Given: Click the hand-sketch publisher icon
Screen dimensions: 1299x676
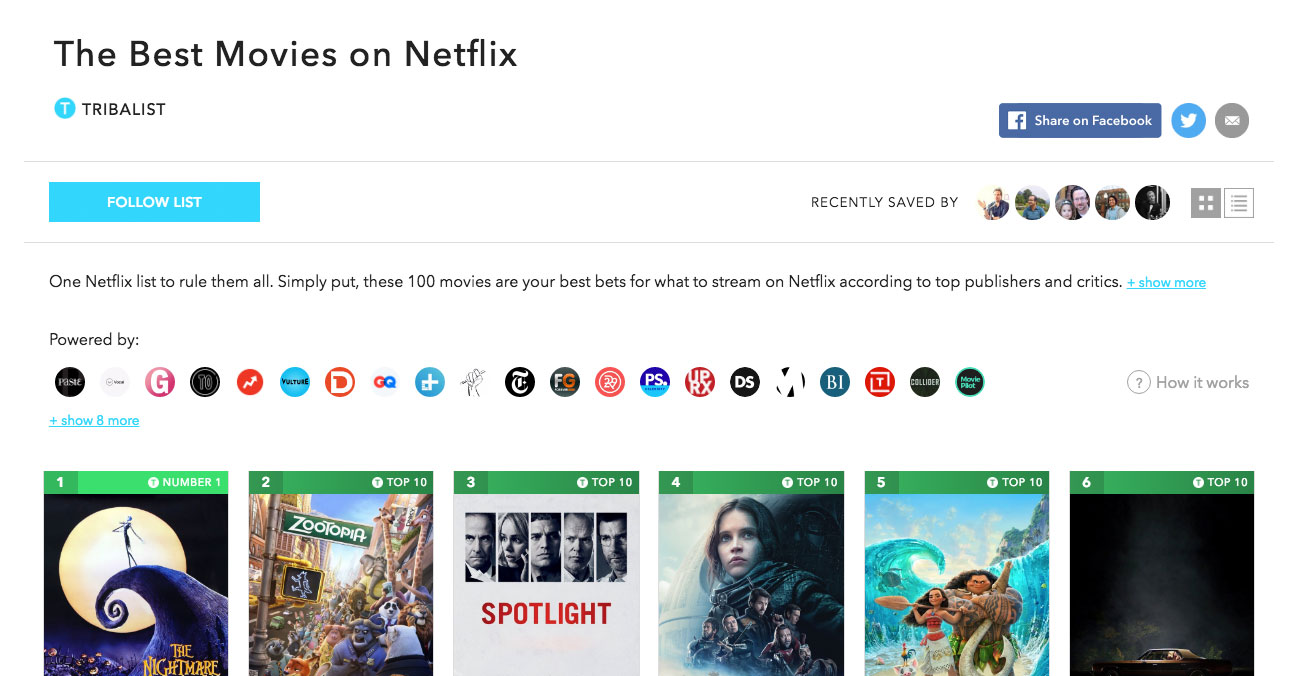Looking at the screenshot, I should tap(475, 382).
